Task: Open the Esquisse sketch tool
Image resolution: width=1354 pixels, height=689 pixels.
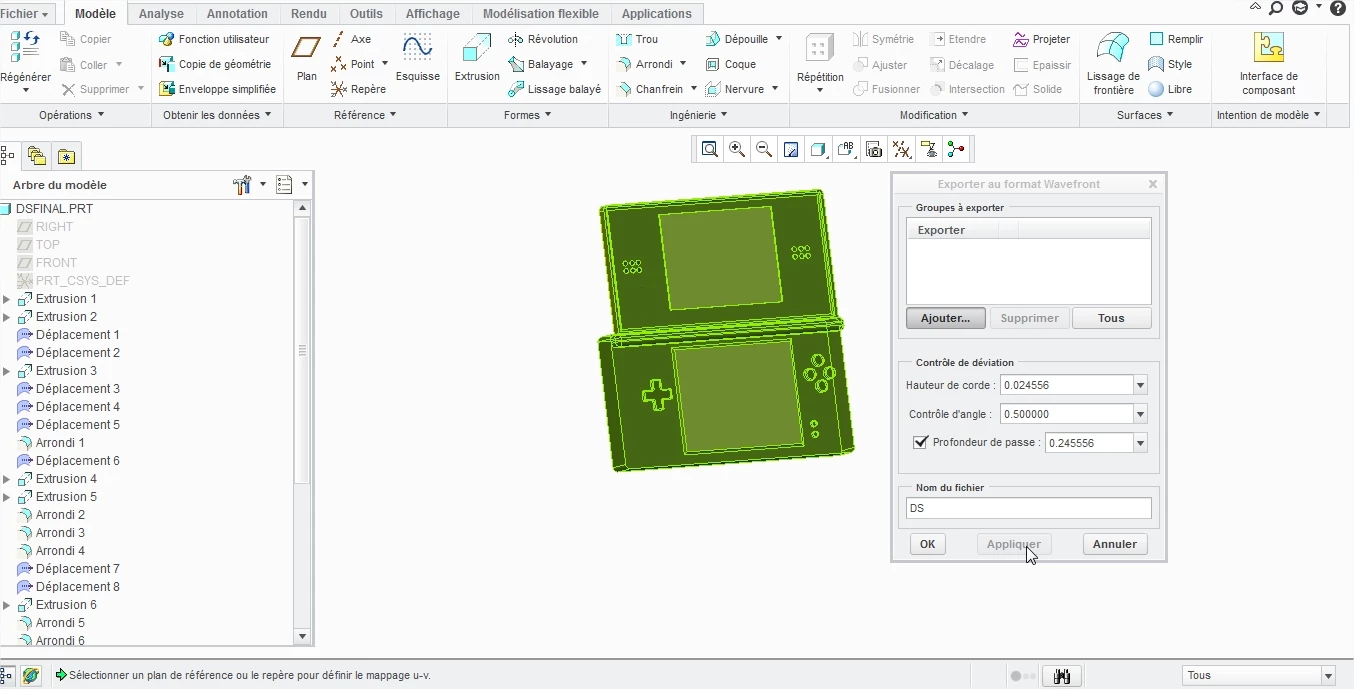Action: point(417,58)
